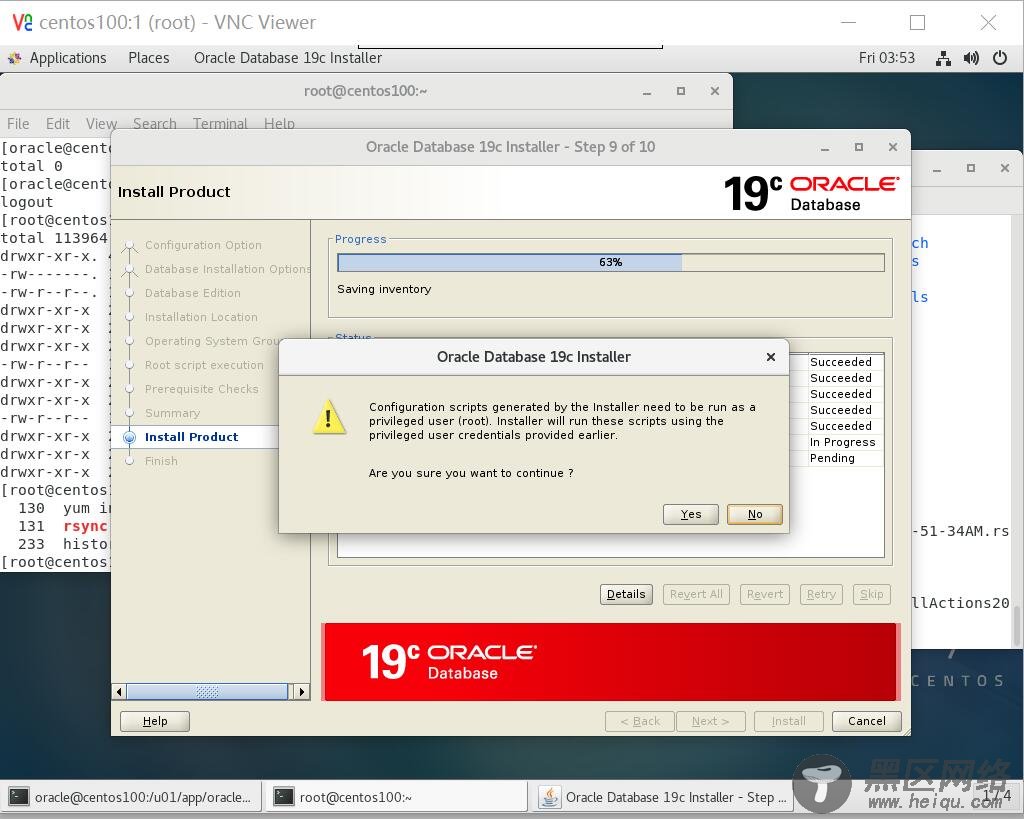The image size is (1024, 819).
Task: Maximize the Oracle installer window
Action: point(859,148)
